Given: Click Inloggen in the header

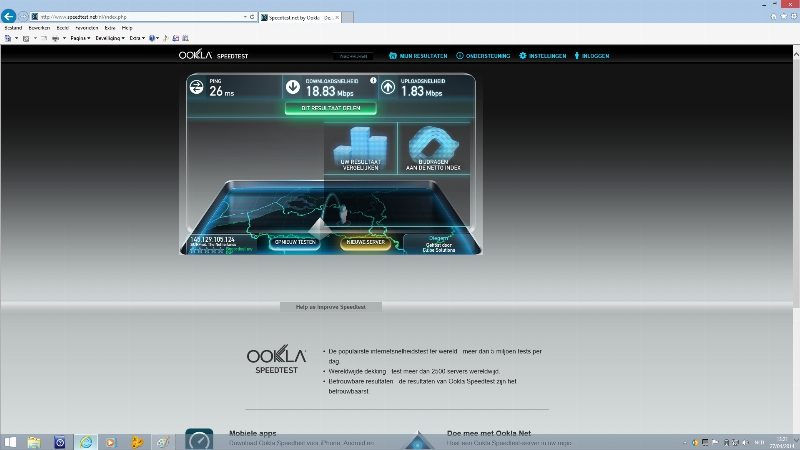Looking at the screenshot, I should [x=592, y=56].
